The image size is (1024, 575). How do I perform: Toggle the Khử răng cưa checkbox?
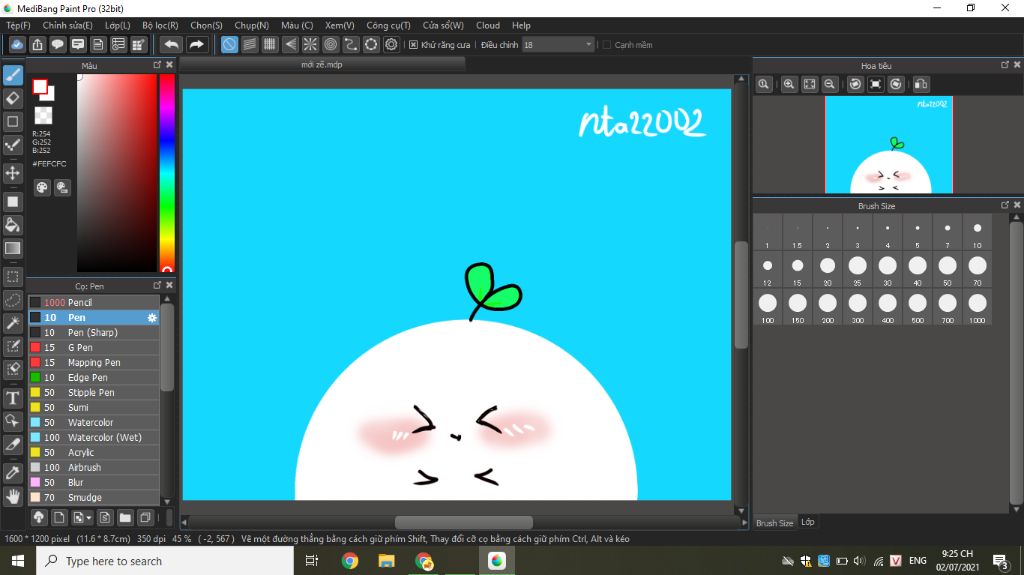pos(413,44)
